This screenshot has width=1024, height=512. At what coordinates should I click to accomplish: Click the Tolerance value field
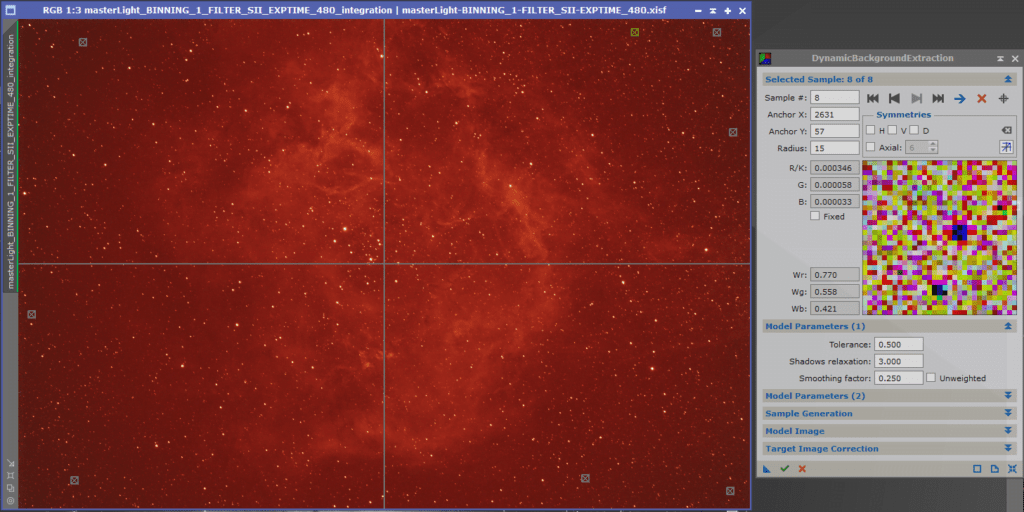[x=899, y=344]
